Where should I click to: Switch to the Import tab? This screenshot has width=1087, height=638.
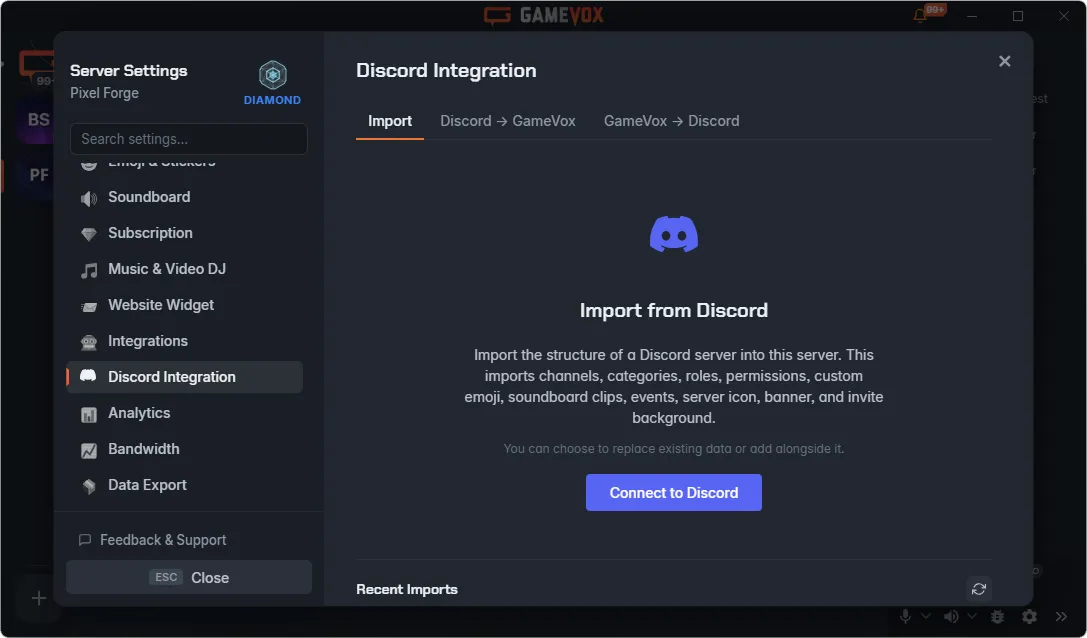[390, 121]
